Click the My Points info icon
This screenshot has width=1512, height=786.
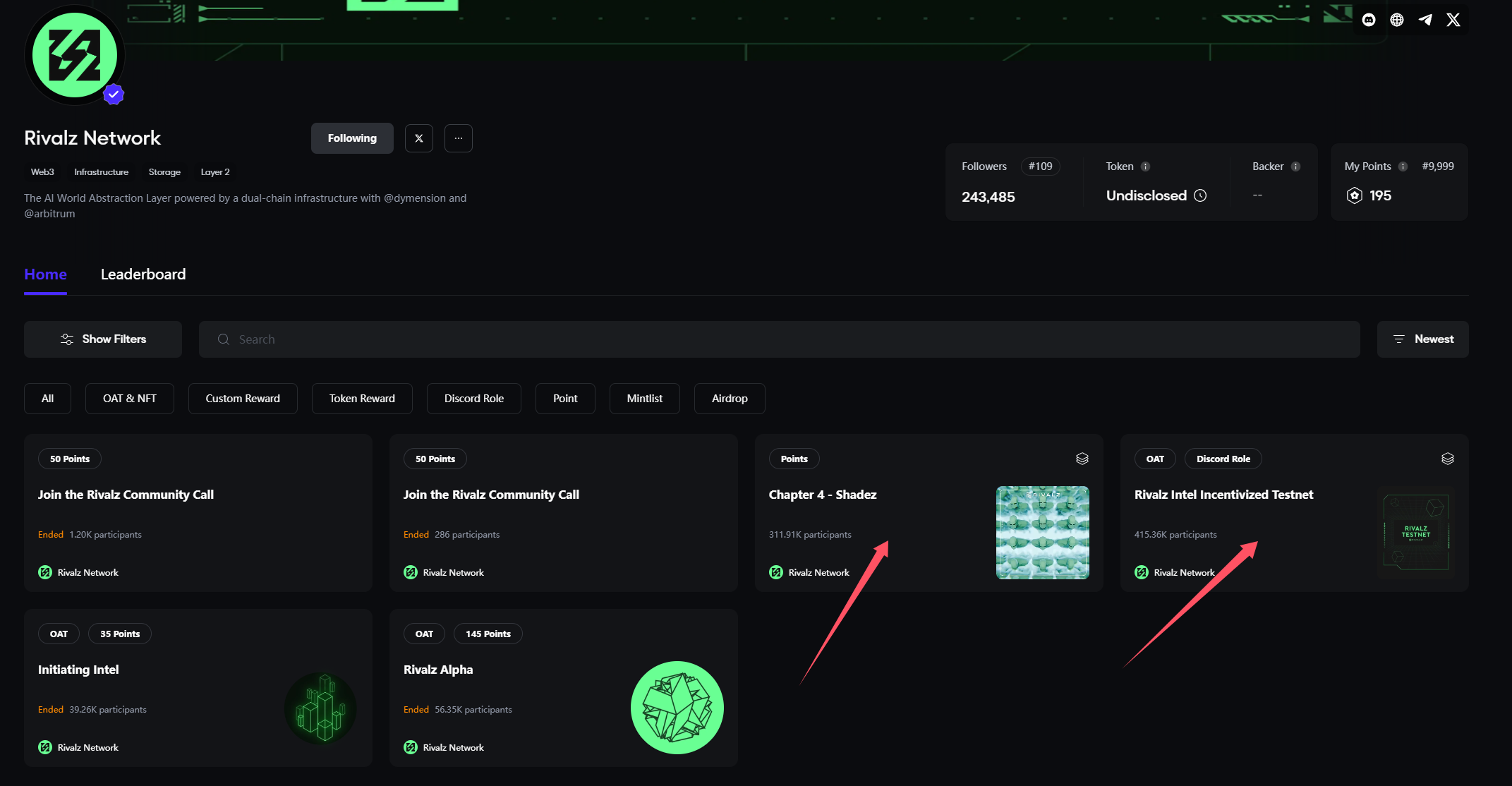point(1403,167)
